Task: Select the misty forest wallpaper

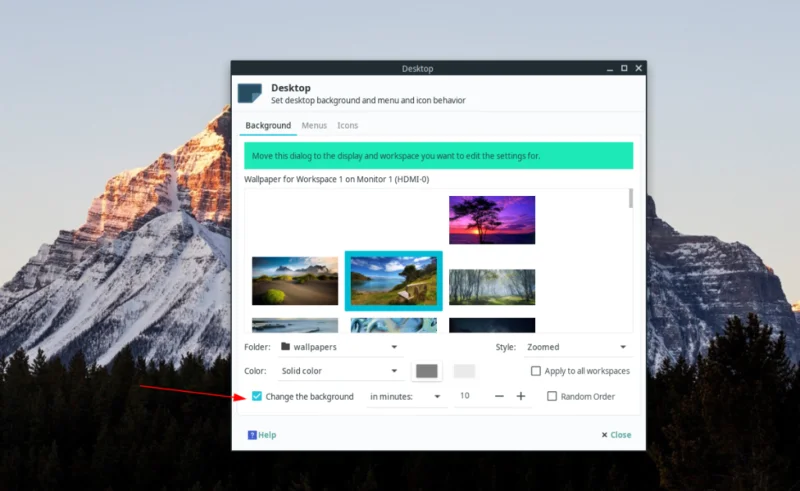Action: [492, 287]
